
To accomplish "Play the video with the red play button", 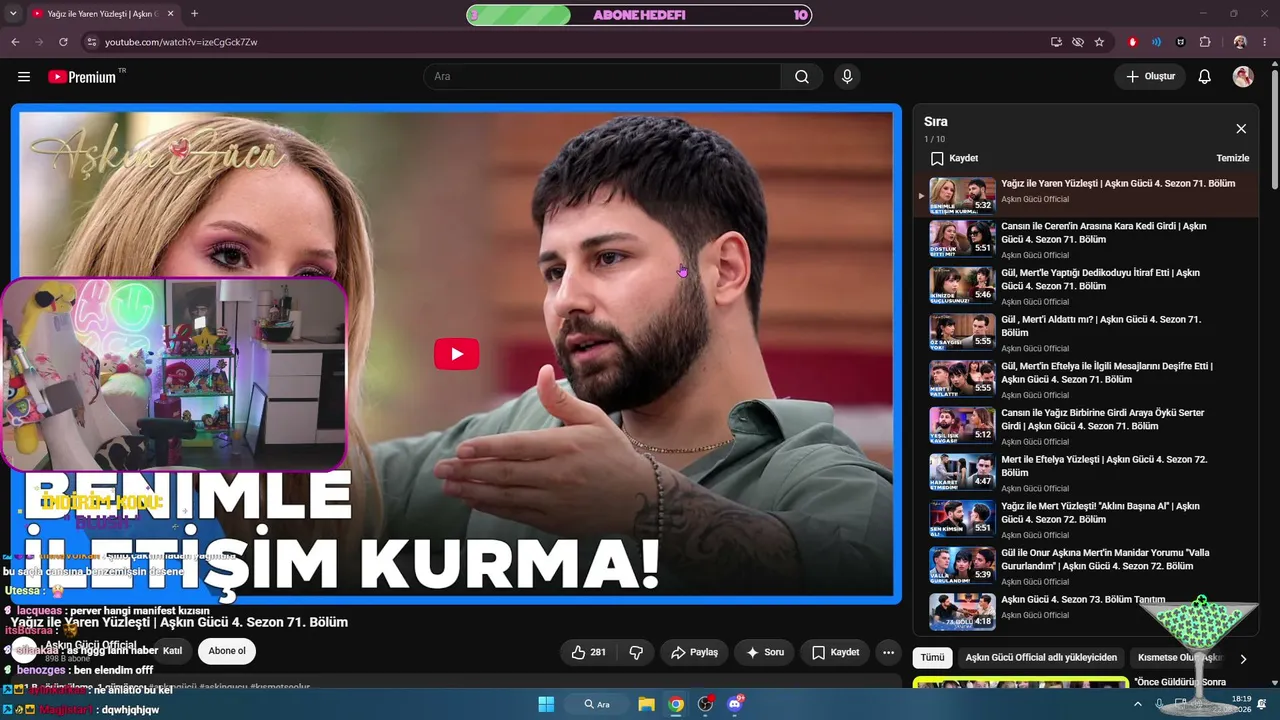I will pyautogui.click(x=456, y=354).
